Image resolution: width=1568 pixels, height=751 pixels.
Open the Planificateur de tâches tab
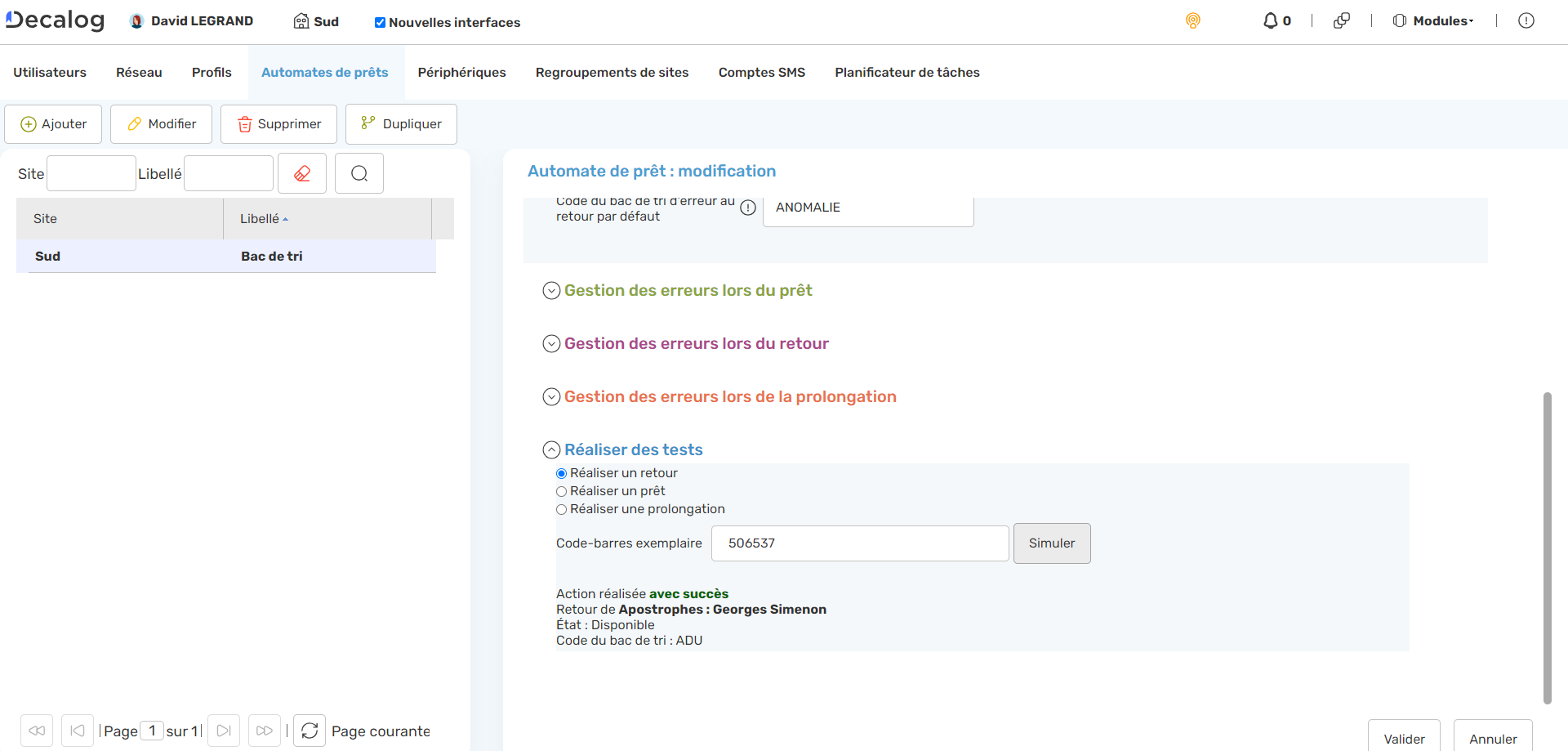click(x=906, y=73)
